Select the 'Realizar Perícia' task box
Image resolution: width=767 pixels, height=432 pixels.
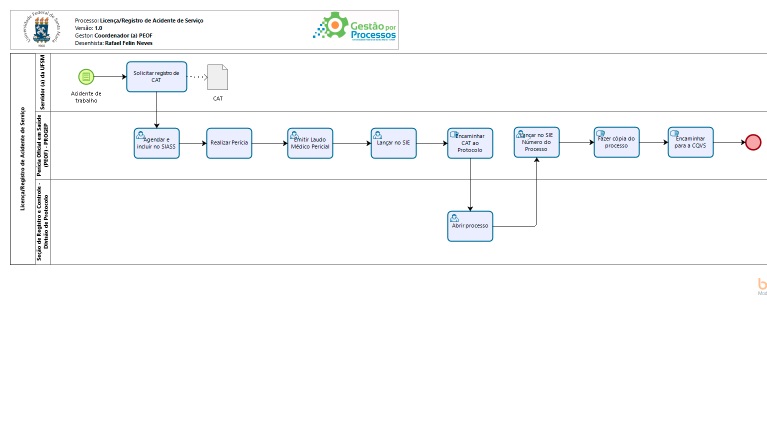pyautogui.click(x=229, y=143)
